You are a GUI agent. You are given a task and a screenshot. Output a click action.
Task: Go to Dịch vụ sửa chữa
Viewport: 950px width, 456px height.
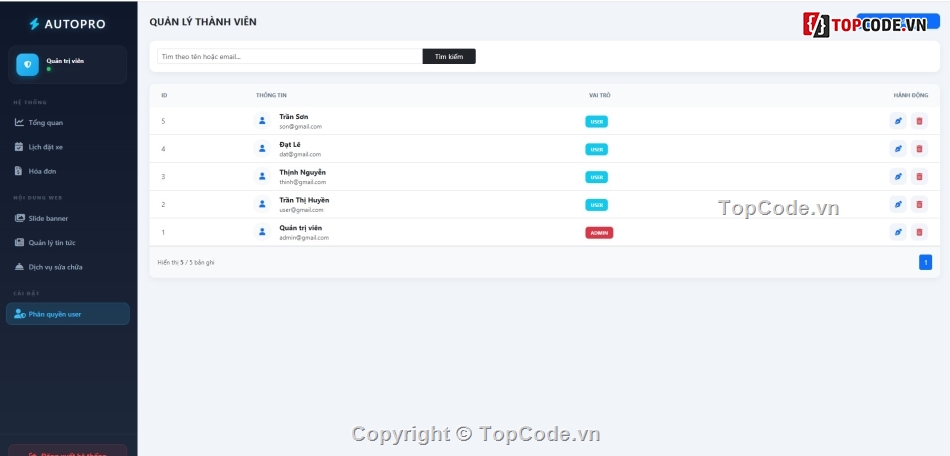click(x=67, y=266)
